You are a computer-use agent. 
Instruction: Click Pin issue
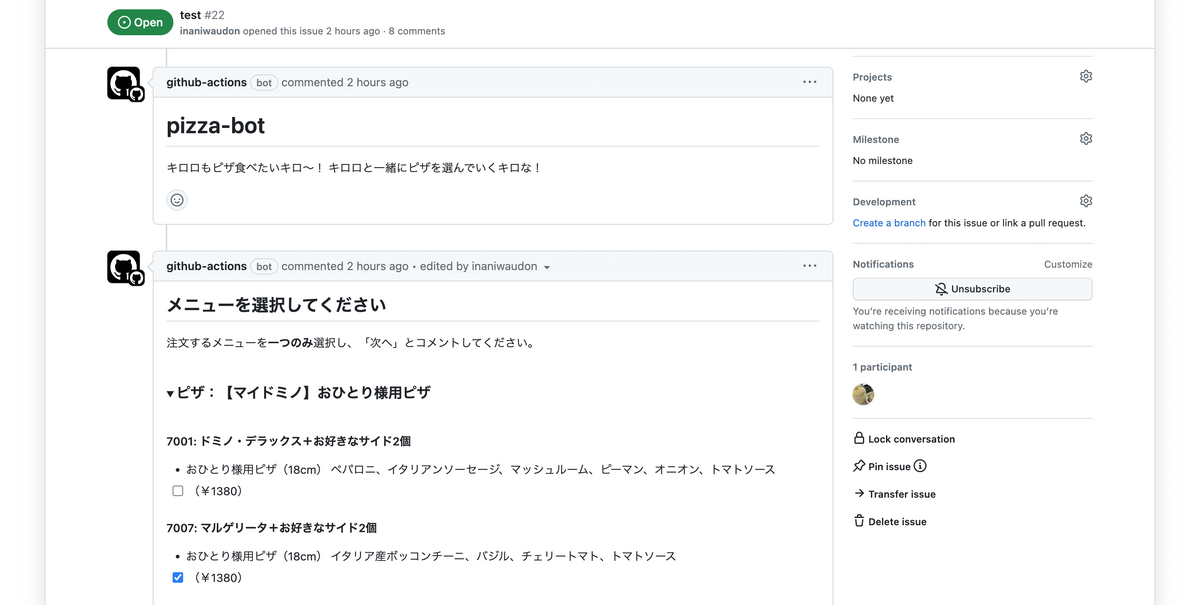(882, 466)
